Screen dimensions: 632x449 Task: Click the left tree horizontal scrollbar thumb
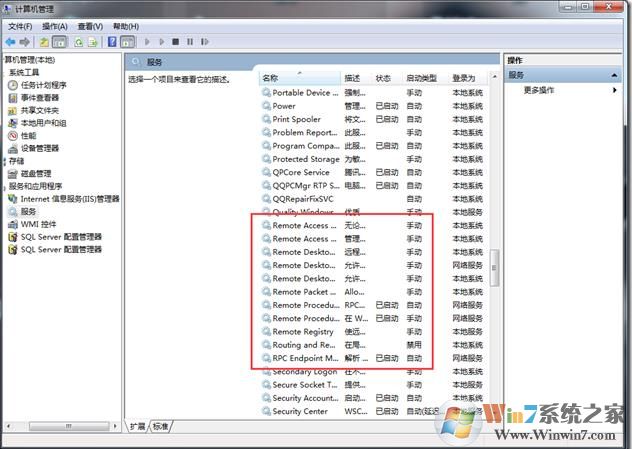click(x=69, y=426)
